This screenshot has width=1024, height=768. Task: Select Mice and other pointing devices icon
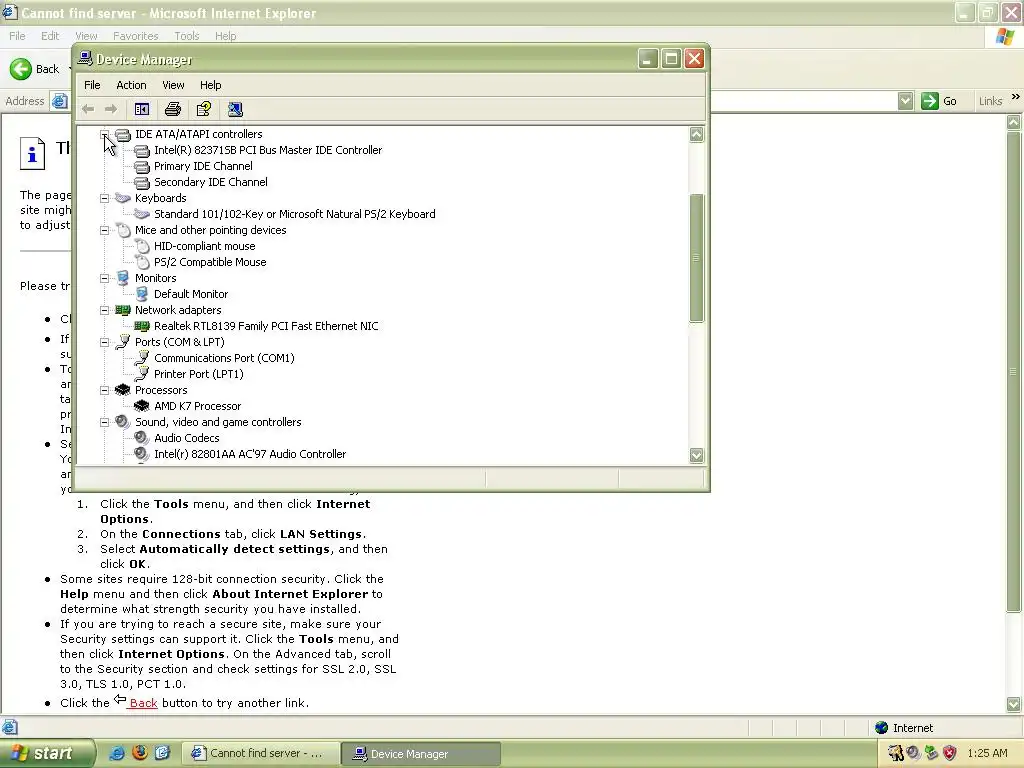[123, 230]
